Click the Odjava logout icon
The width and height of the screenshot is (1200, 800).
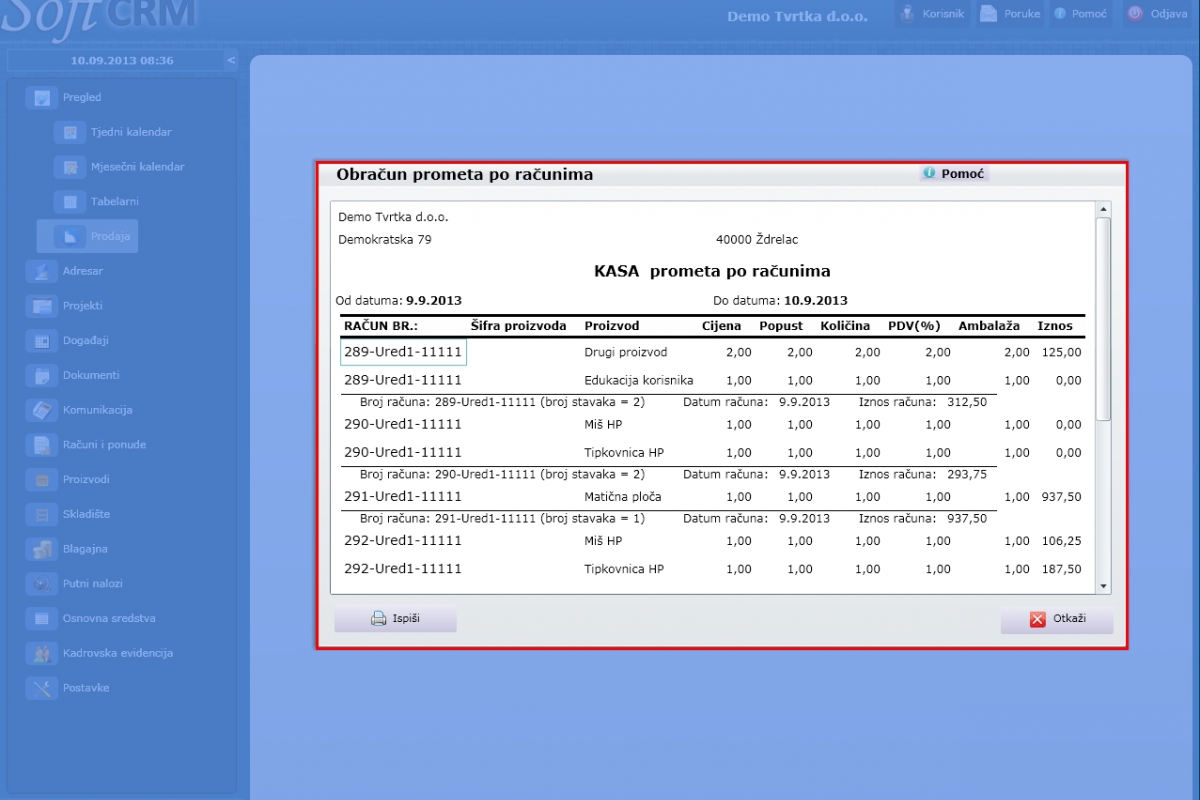pos(1135,14)
